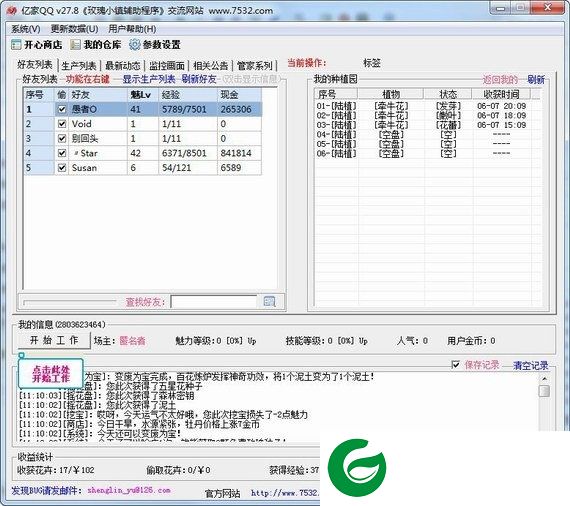This screenshot has height=506, width=570.
Task: Click log line about 牡丹价格上涨
Action: tap(140, 424)
